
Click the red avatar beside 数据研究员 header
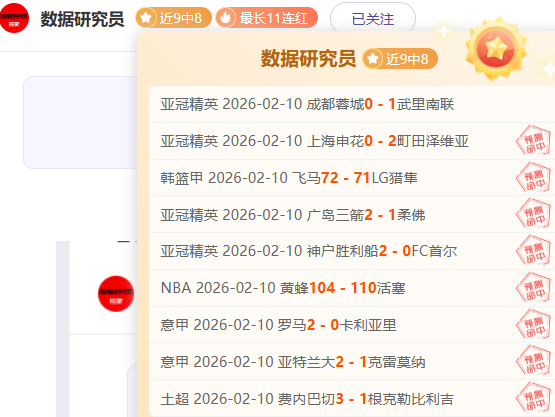[x=14, y=18]
